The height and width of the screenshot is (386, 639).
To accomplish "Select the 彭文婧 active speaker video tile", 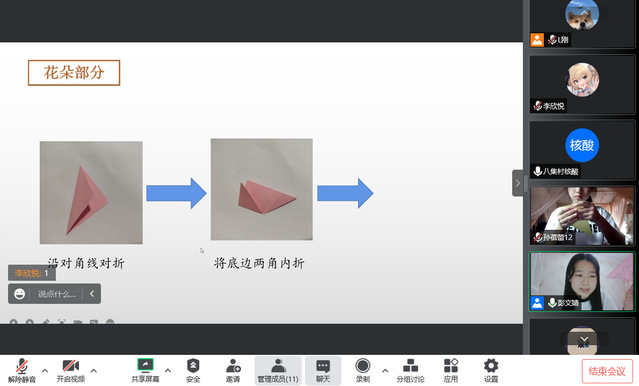I will pyautogui.click(x=582, y=282).
